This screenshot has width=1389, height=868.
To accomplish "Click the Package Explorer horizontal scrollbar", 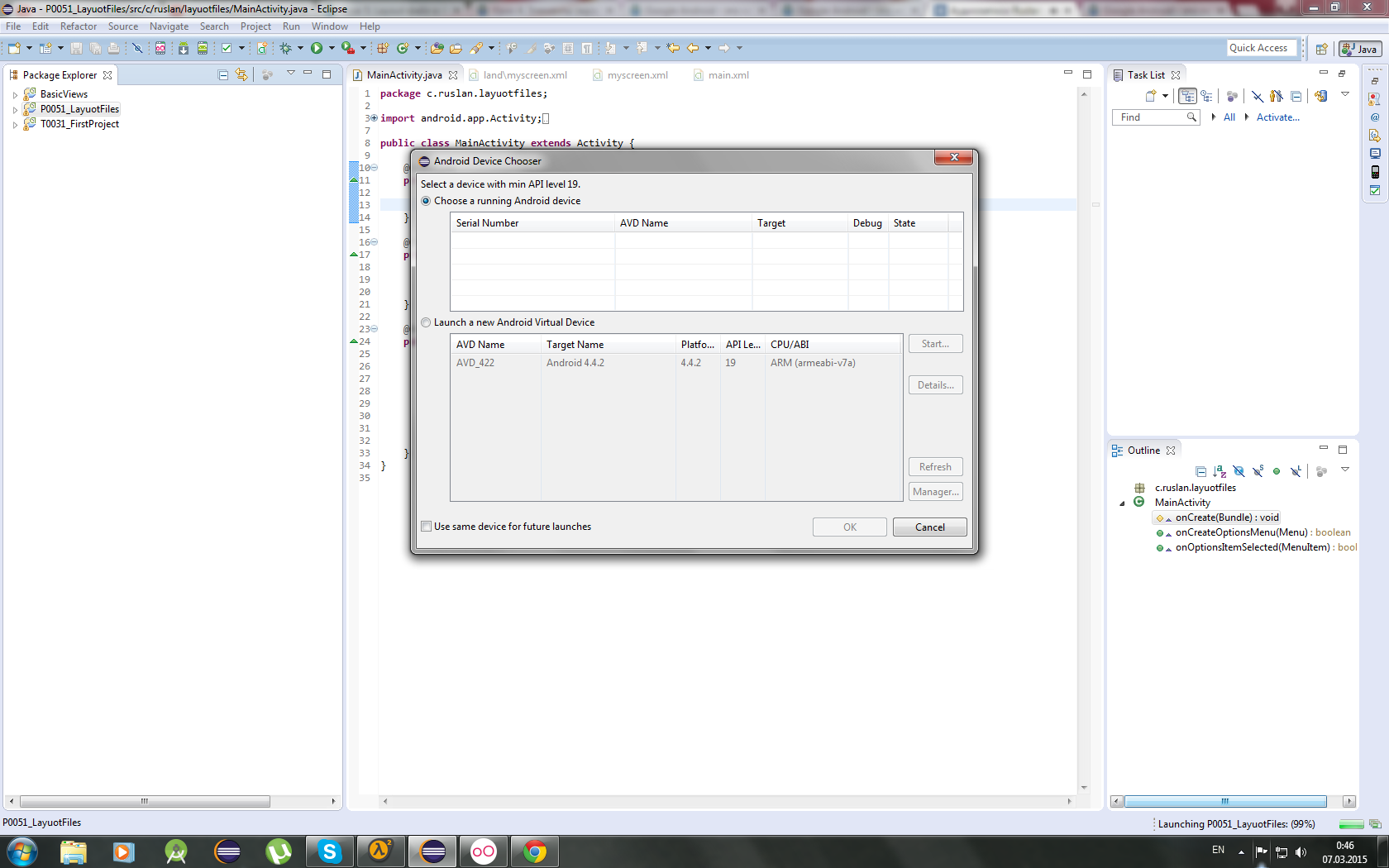I will [x=145, y=801].
